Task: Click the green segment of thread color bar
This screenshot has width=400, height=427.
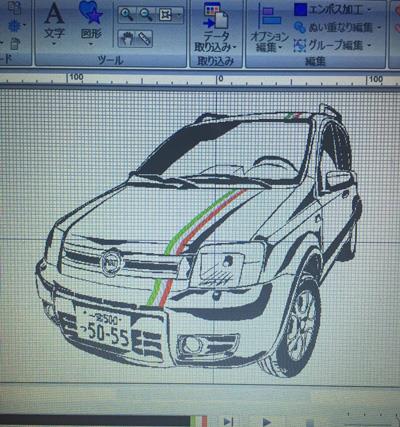Action: point(193,421)
